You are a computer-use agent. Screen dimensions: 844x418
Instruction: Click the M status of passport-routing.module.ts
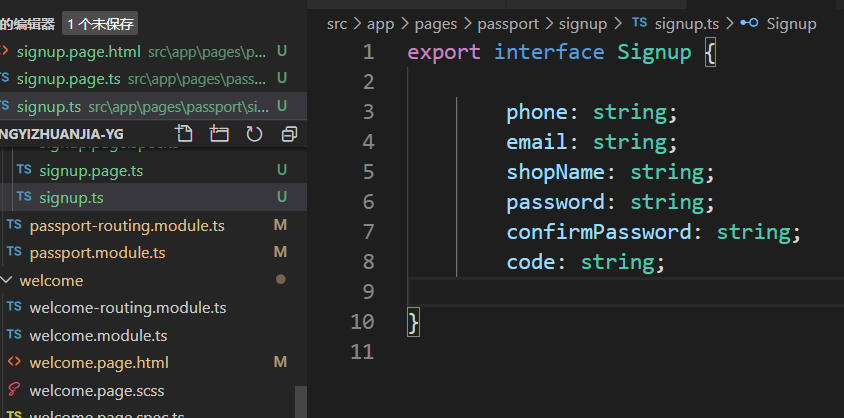(280, 225)
